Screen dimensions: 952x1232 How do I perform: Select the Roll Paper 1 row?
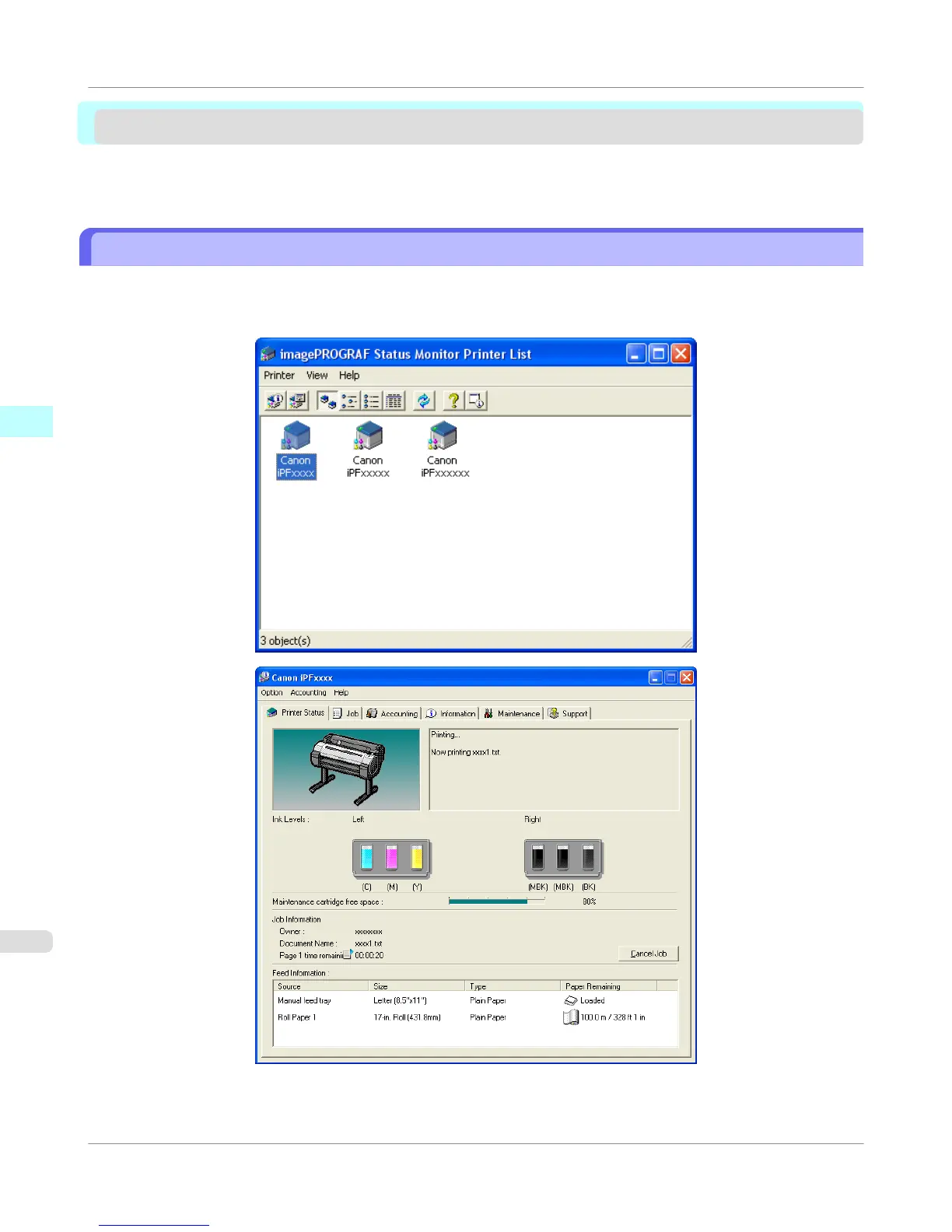click(x=475, y=1017)
